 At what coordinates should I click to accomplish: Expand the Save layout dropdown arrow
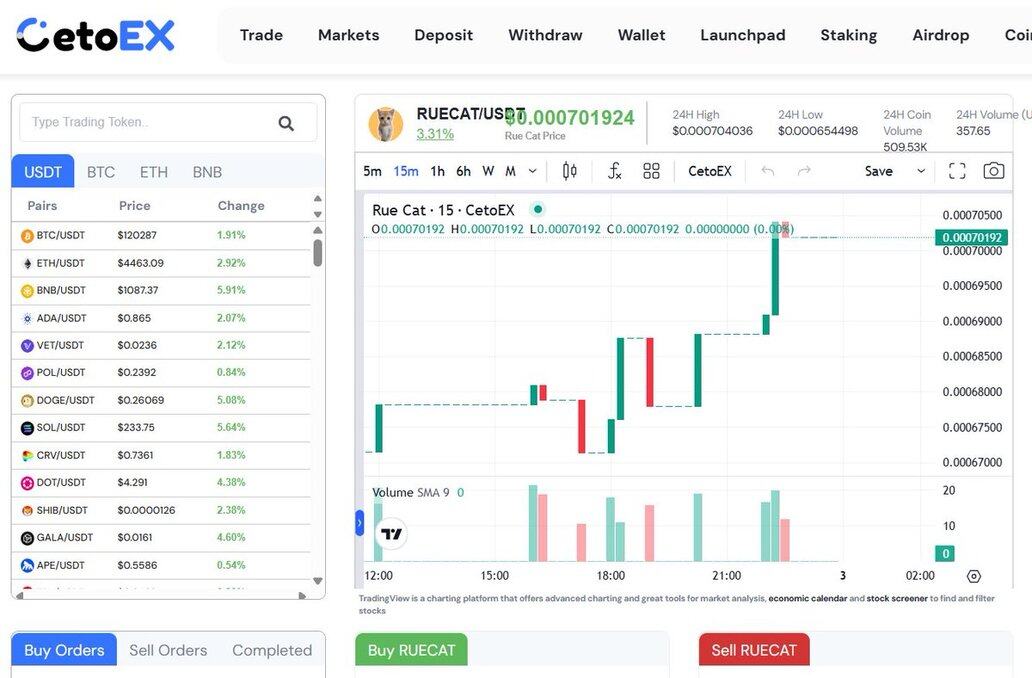921,171
